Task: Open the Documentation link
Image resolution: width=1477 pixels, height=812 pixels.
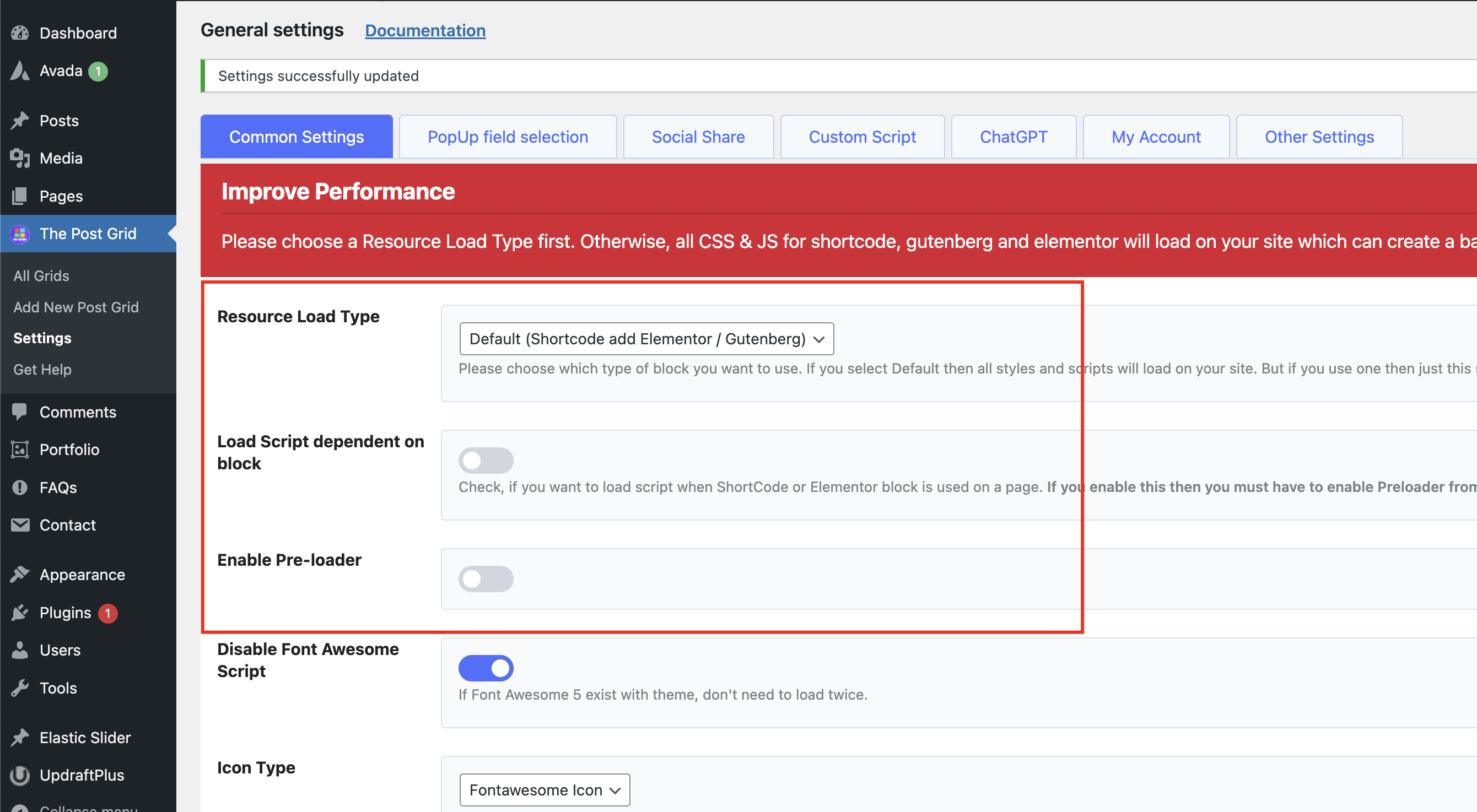Action: pyautogui.click(x=425, y=30)
